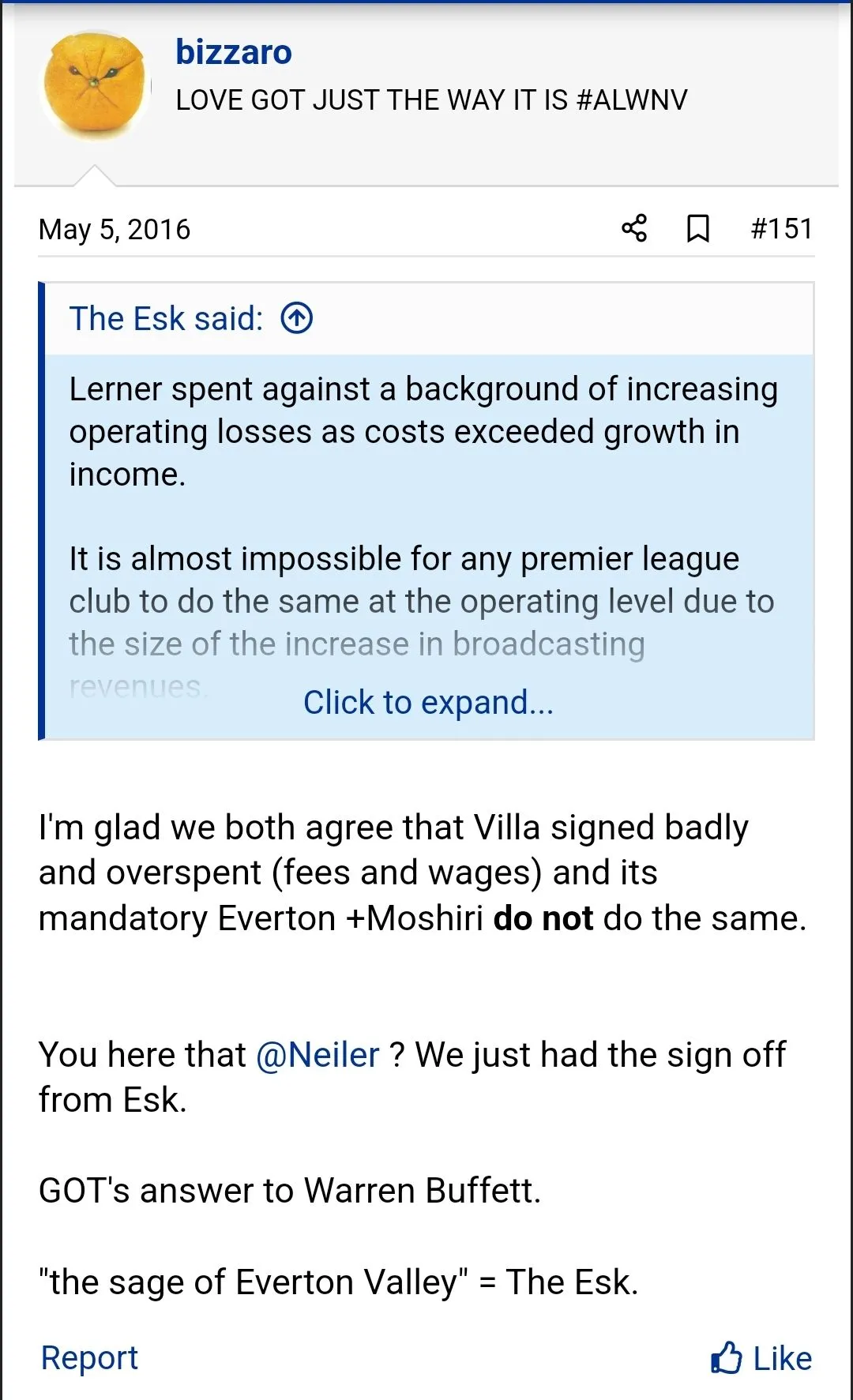Open the @Neiler mention link
Image resolution: width=853 pixels, height=1400 pixels.
pyautogui.click(x=318, y=1055)
